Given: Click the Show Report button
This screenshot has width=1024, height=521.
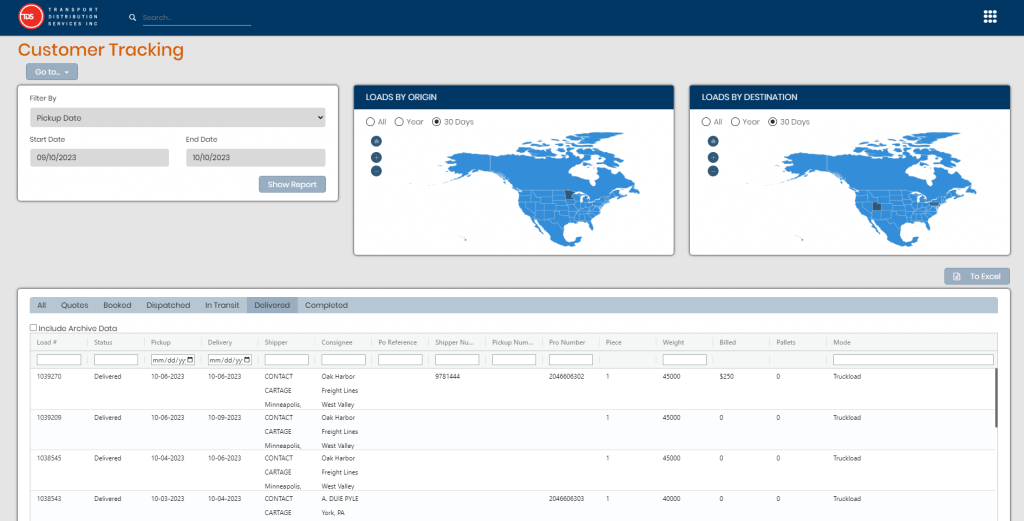Looking at the screenshot, I should [292, 184].
